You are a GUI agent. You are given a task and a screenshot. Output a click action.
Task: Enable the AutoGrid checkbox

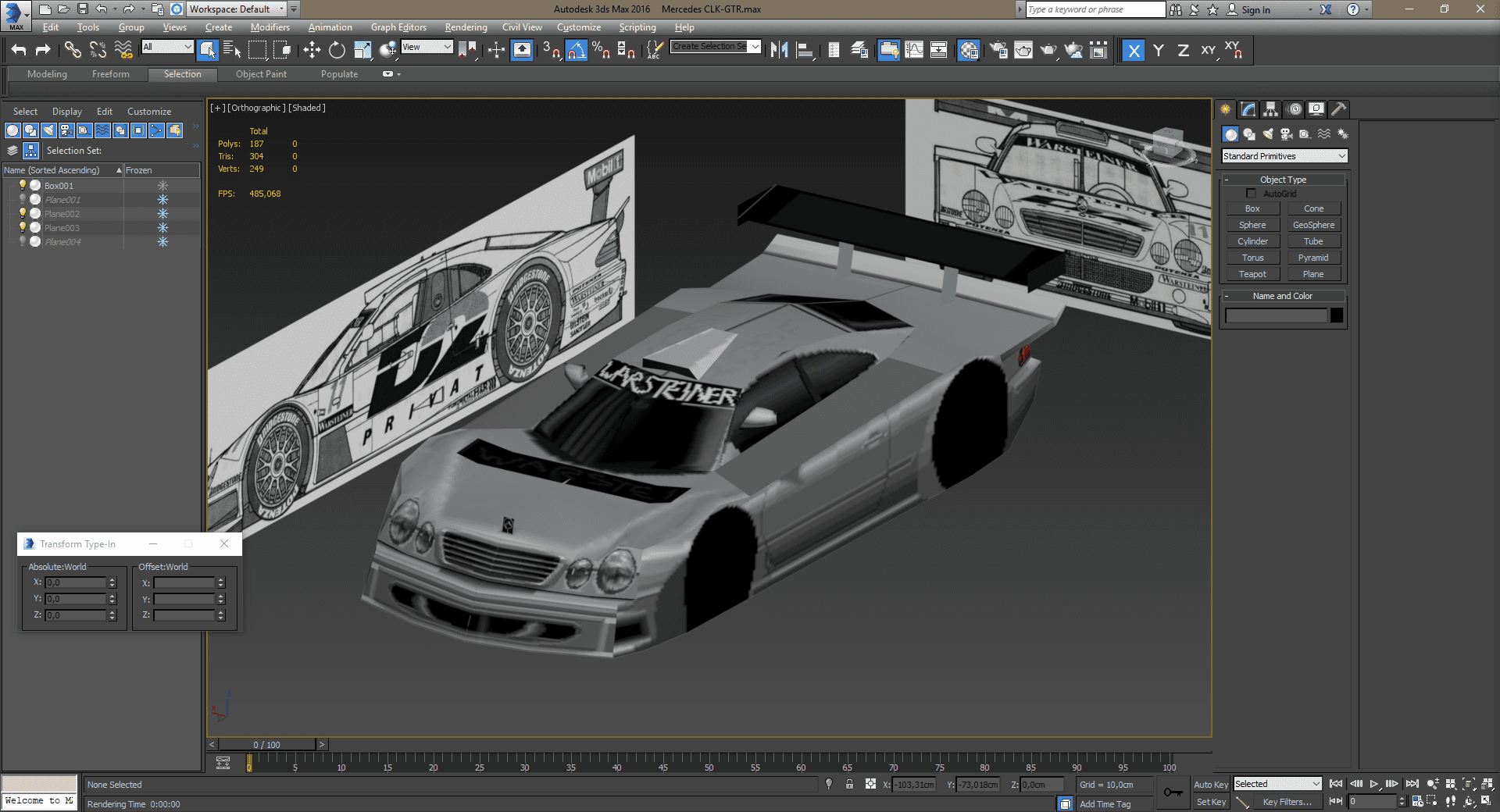pyautogui.click(x=1251, y=194)
